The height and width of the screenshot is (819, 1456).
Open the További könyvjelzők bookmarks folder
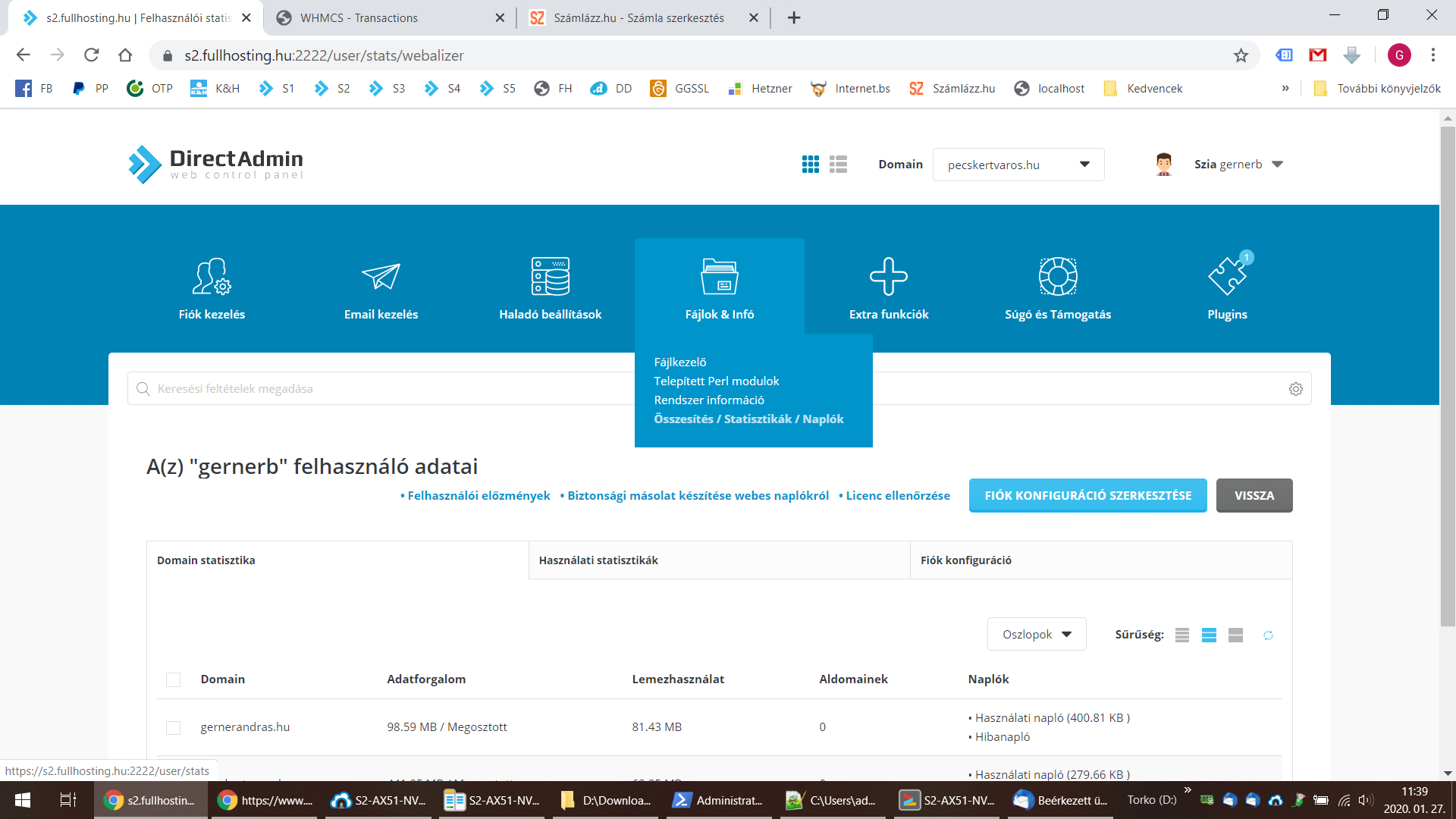pos(1377,89)
